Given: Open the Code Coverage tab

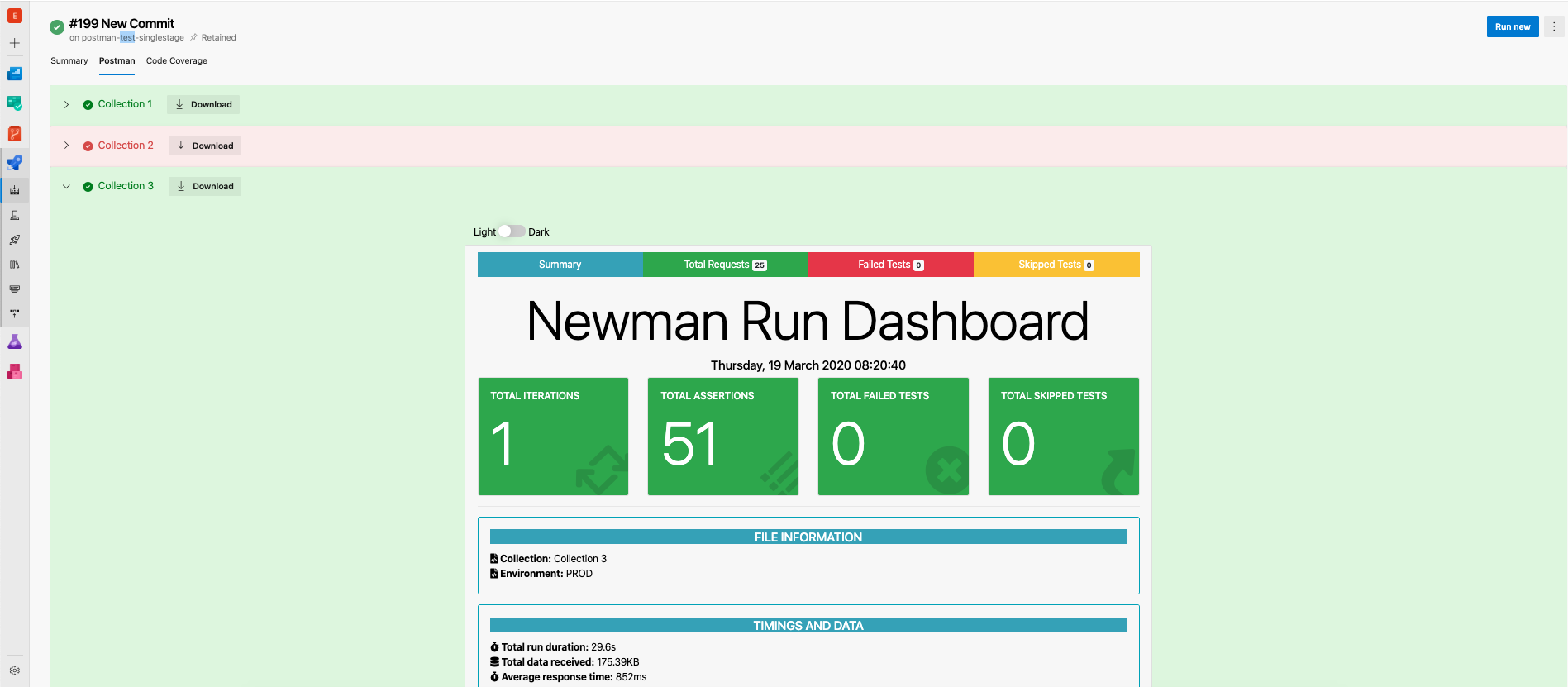Looking at the screenshot, I should (177, 60).
